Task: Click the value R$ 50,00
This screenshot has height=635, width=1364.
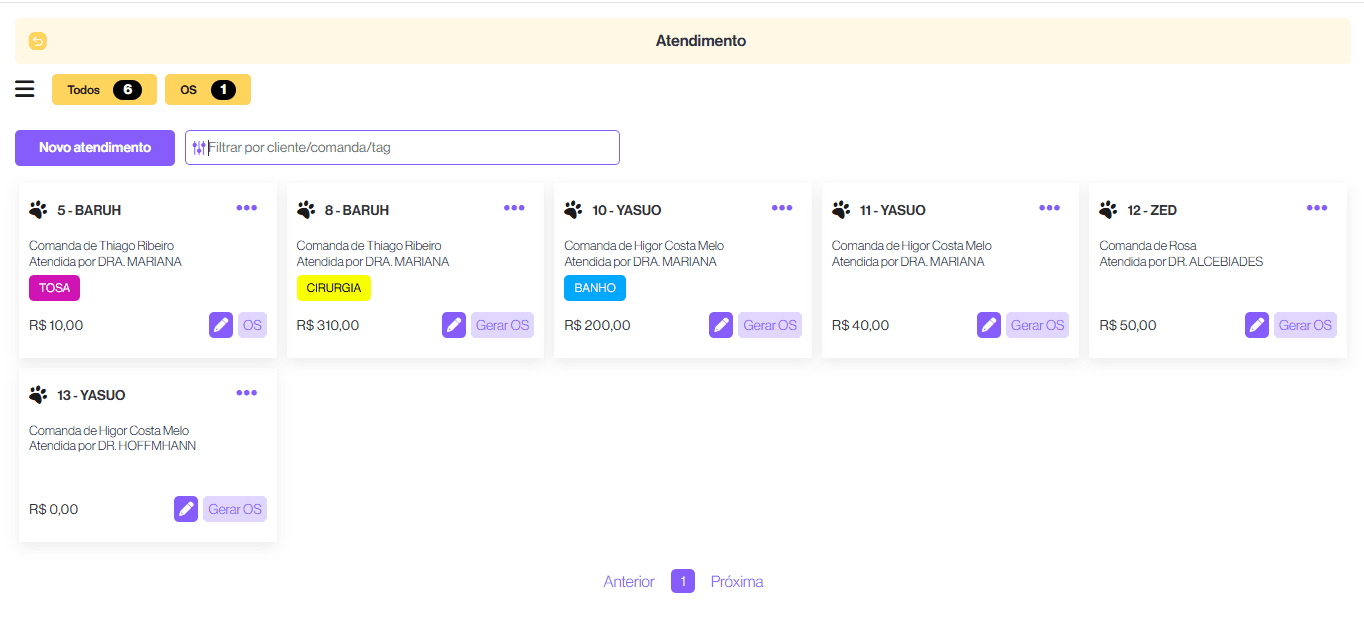Action: point(1128,325)
